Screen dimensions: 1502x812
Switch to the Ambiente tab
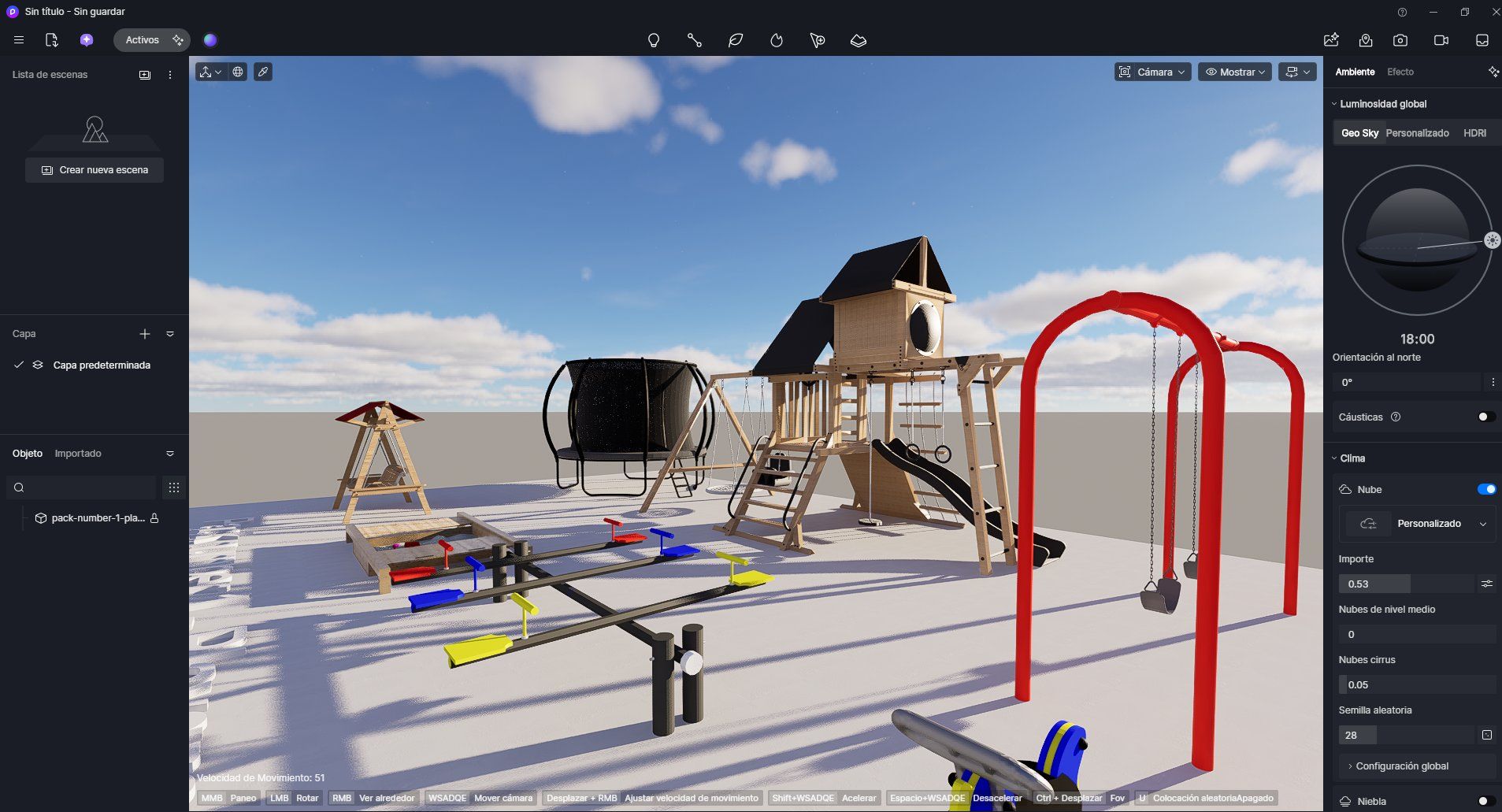[x=1355, y=72]
